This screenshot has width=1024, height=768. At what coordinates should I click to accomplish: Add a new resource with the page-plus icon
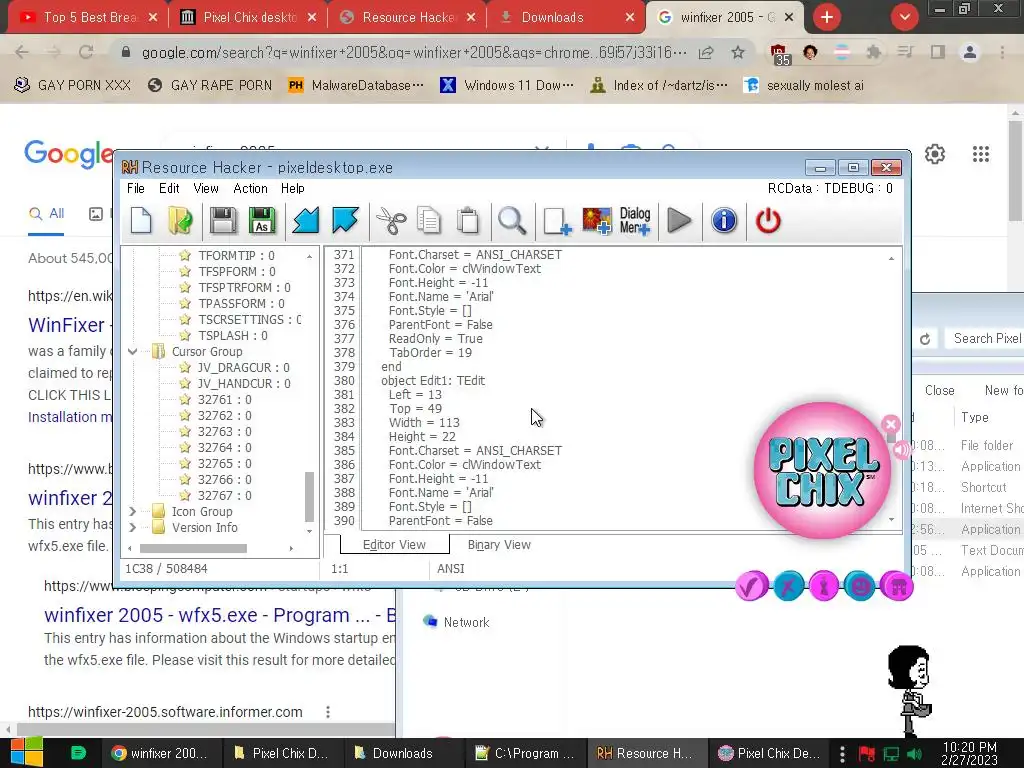pos(557,221)
